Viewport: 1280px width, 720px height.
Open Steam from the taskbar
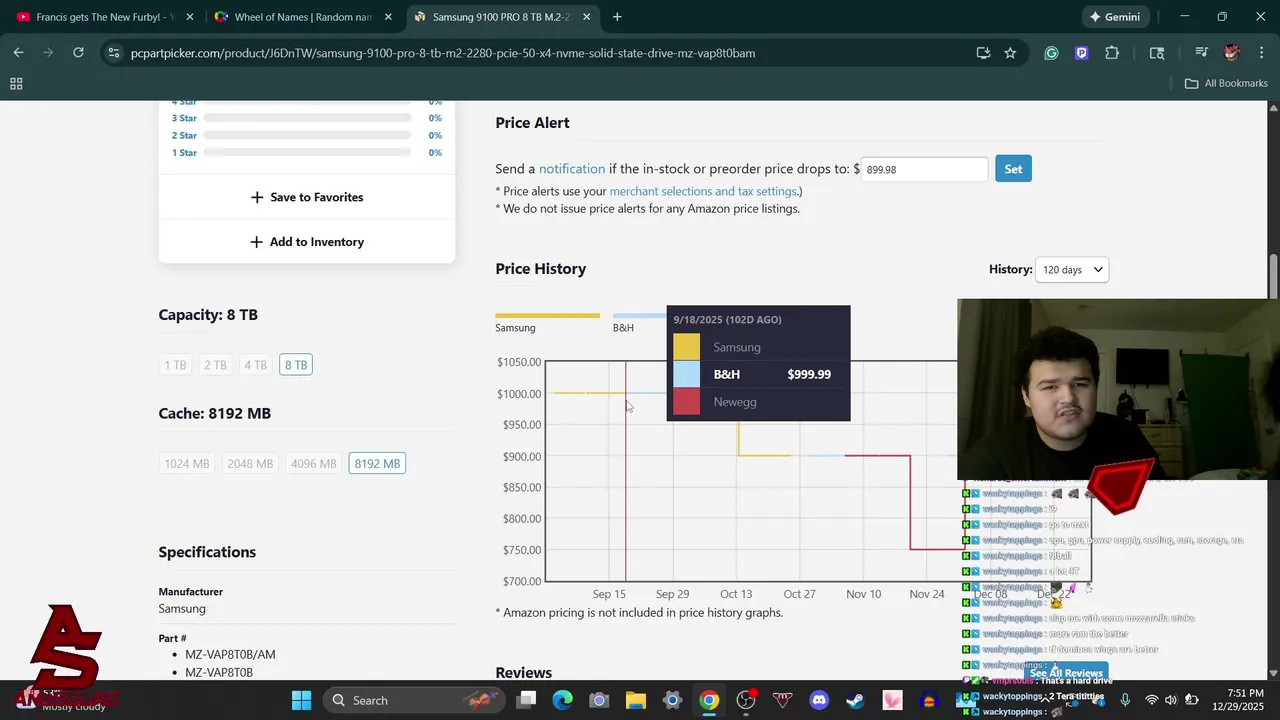click(x=856, y=700)
